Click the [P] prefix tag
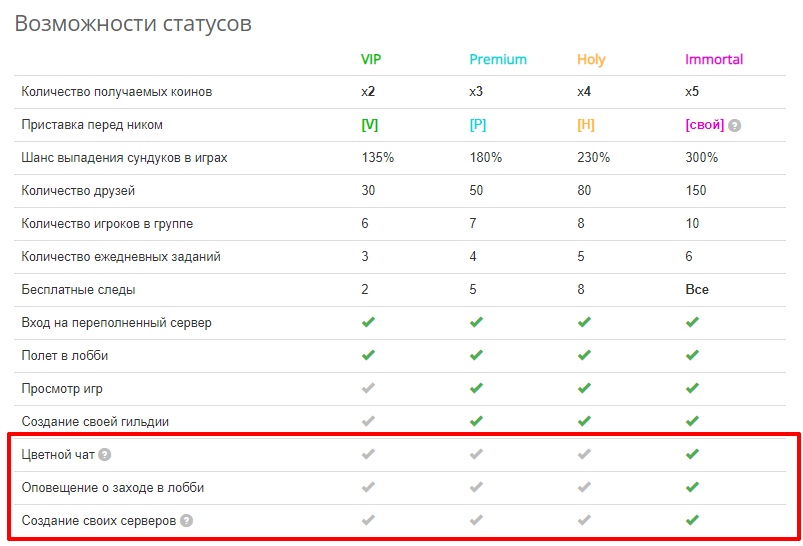 tap(478, 125)
